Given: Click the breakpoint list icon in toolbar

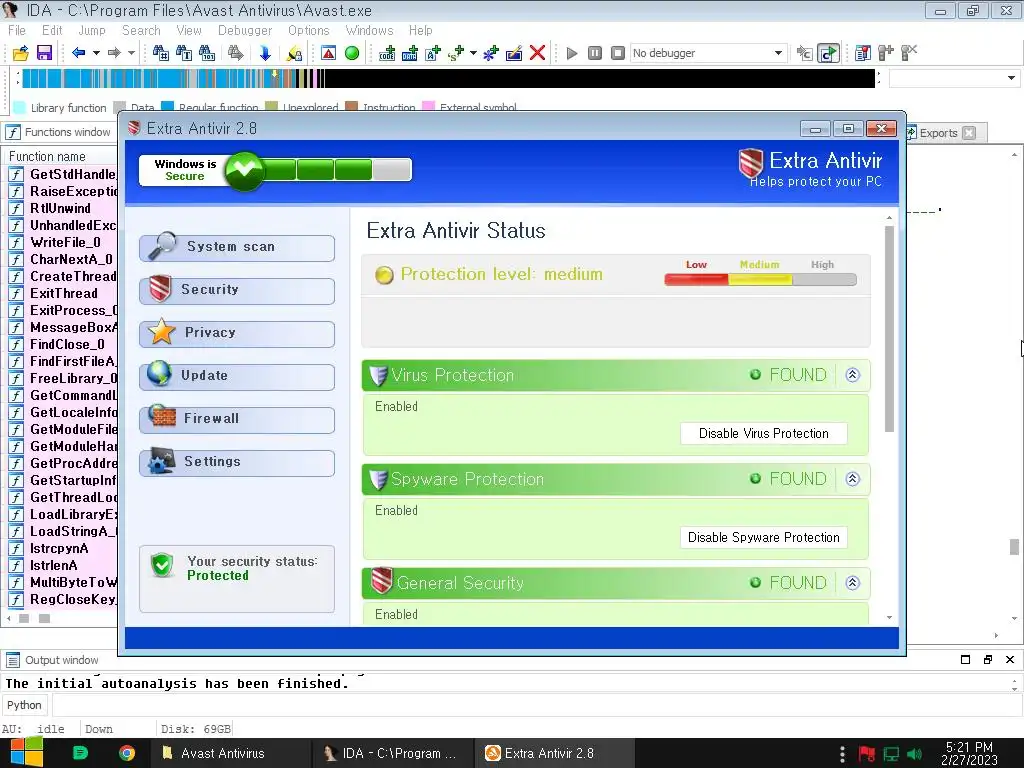Looking at the screenshot, I should click(x=863, y=53).
